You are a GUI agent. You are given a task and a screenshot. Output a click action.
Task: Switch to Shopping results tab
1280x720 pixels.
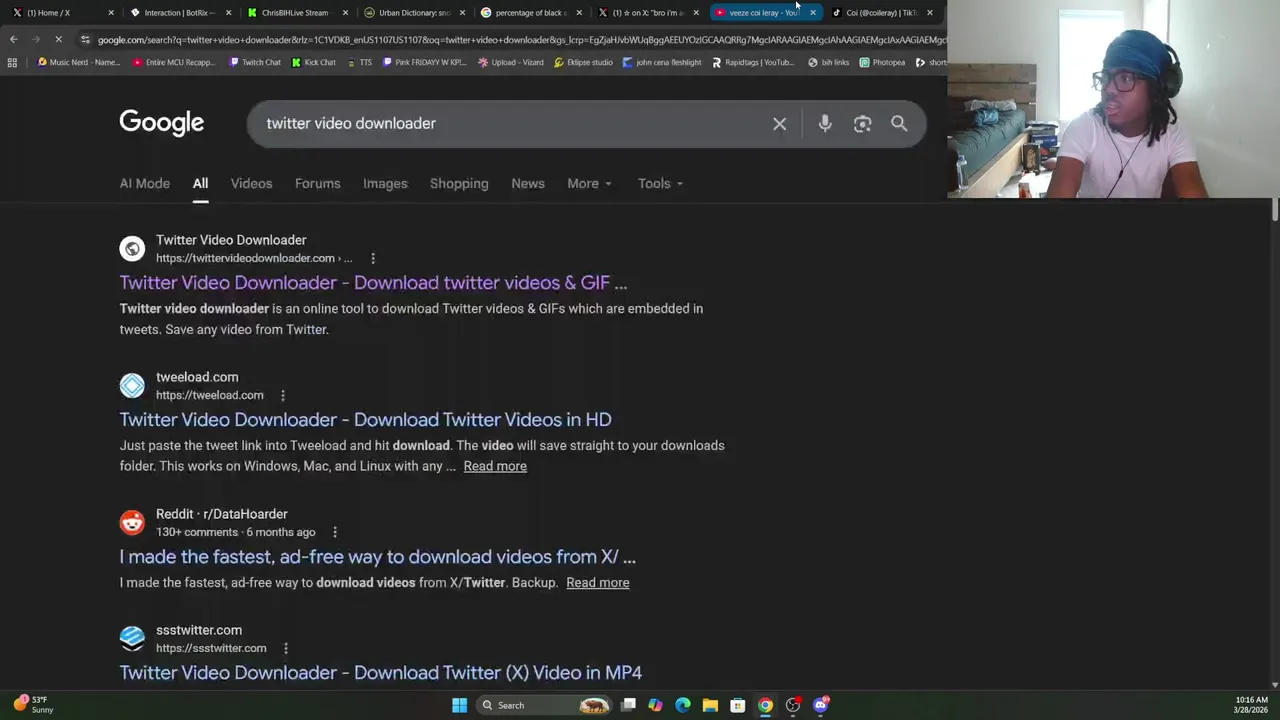(459, 183)
